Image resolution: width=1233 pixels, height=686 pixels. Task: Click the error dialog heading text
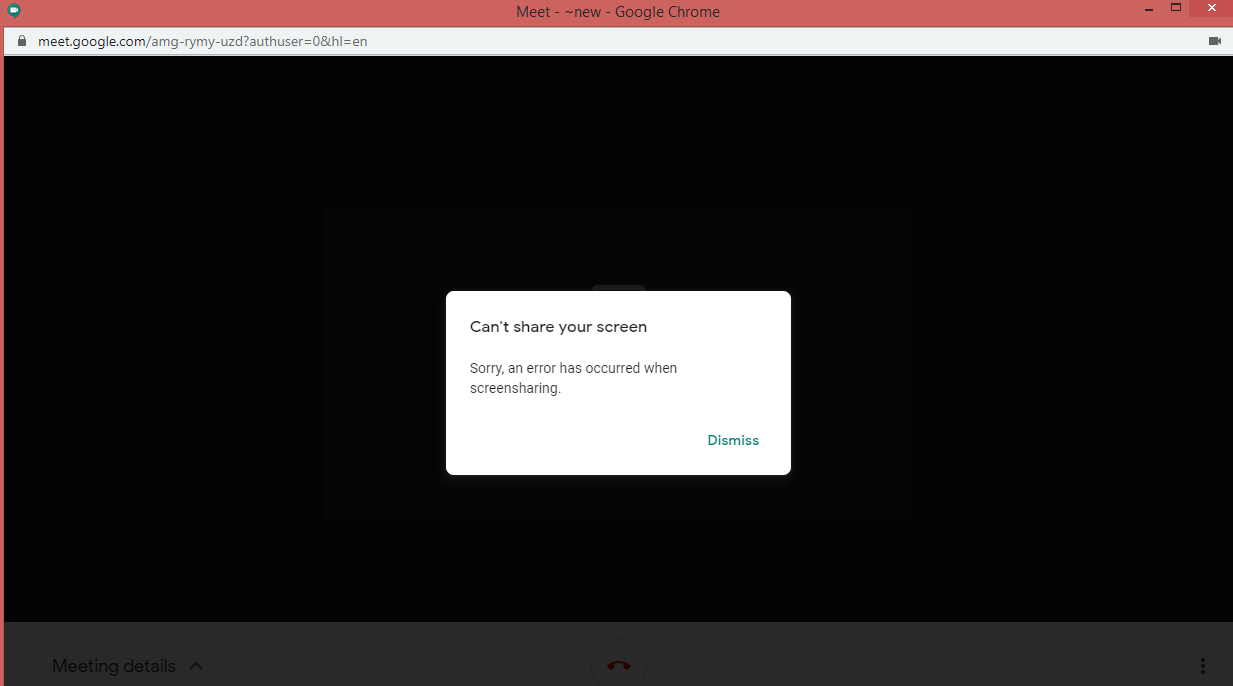[x=558, y=326]
